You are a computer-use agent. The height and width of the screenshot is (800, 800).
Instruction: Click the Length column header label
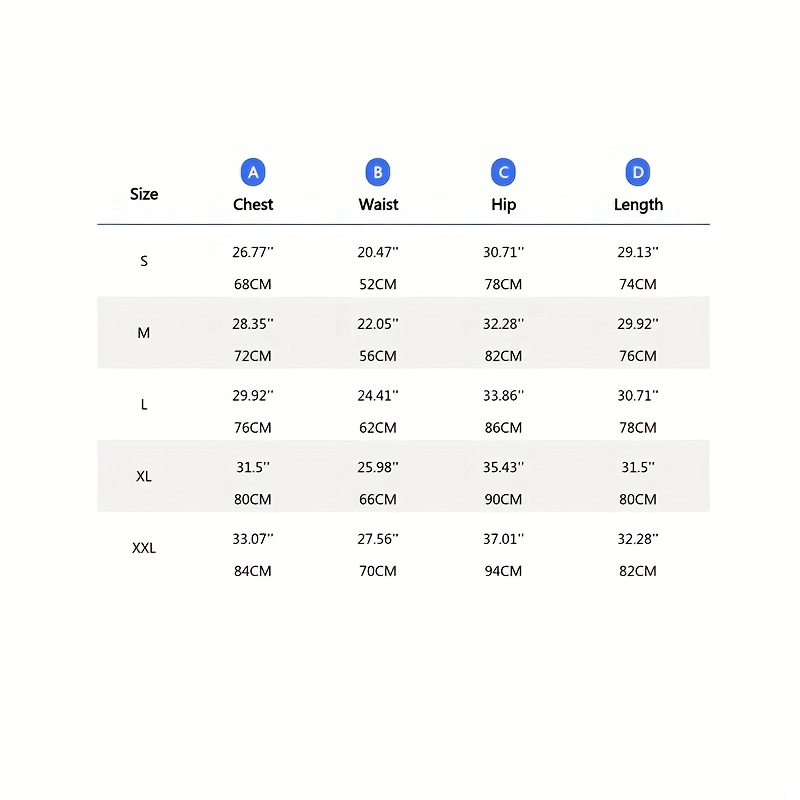(x=638, y=204)
